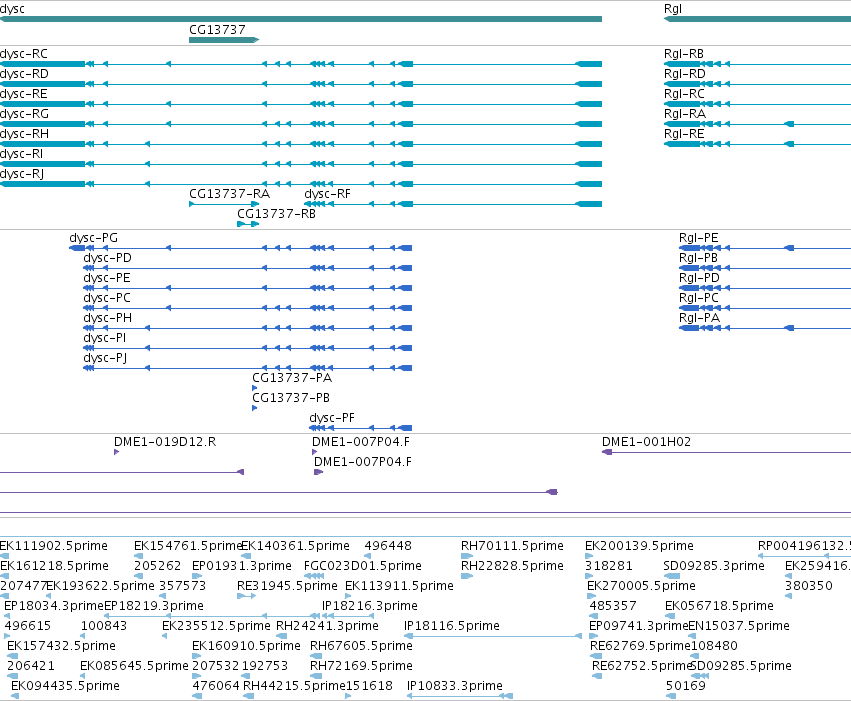Select the Rgl-PA protein label

click(x=699, y=318)
